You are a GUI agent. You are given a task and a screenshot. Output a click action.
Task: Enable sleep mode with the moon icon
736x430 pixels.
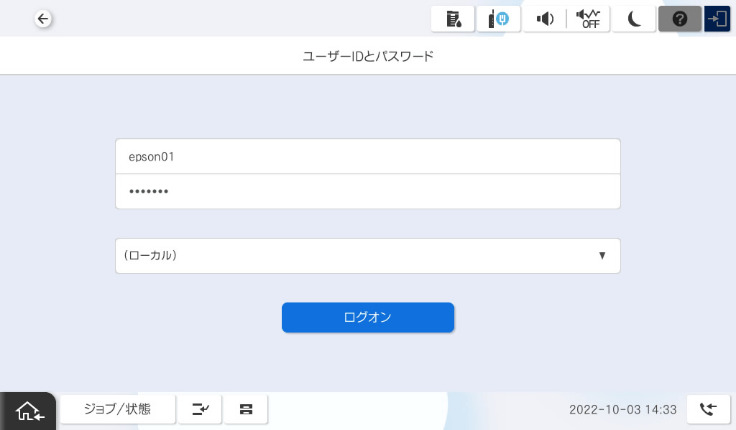(x=634, y=19)
